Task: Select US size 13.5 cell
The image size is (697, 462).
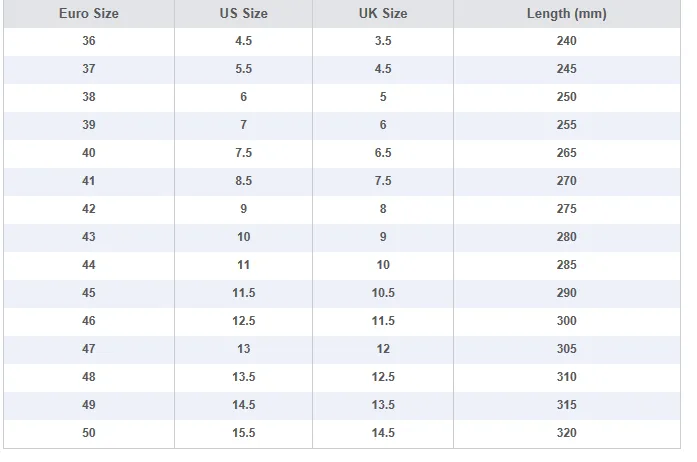Action: pos(244,377)
